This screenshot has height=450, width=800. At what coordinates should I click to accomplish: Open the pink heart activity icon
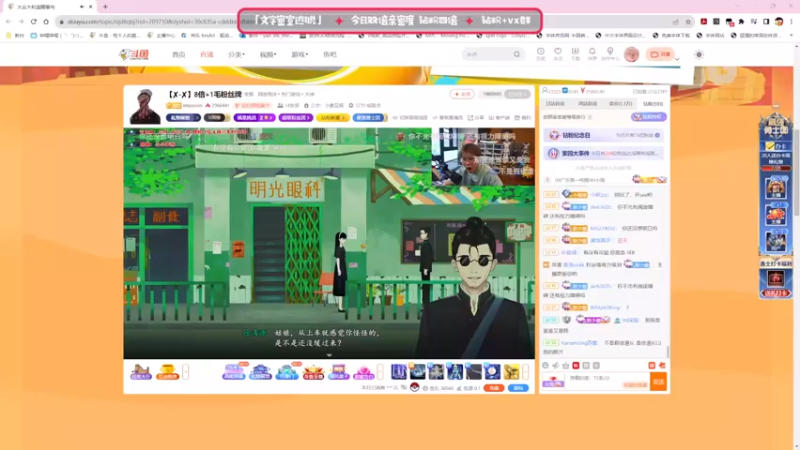[364, 372]
